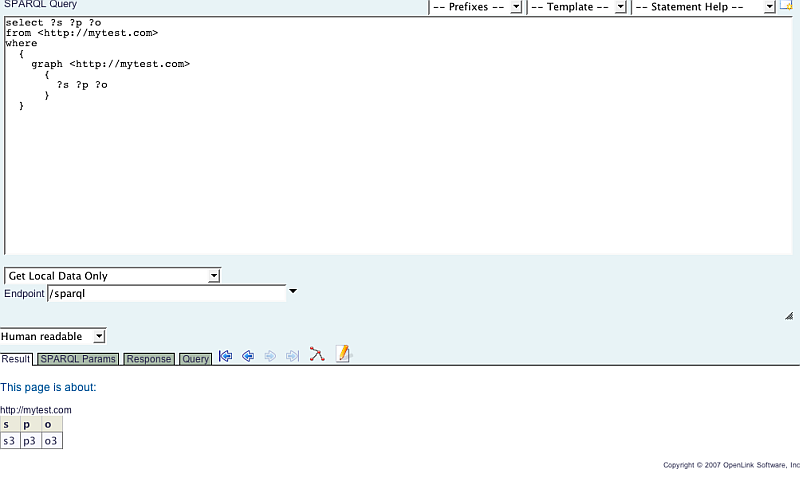The image size is (800, 485).
Task: Click the OpenLink Software copyright text
Action: [731, 465]
